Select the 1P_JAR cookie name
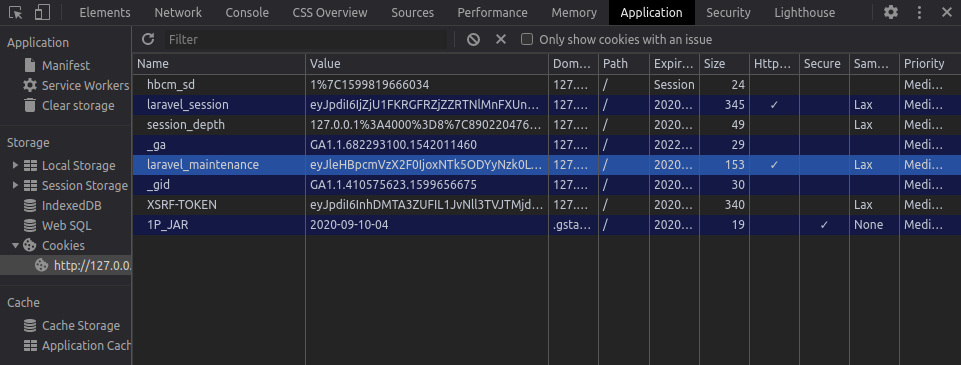The height and width of the screenshot is (365, 961). (x=167, y=225)
